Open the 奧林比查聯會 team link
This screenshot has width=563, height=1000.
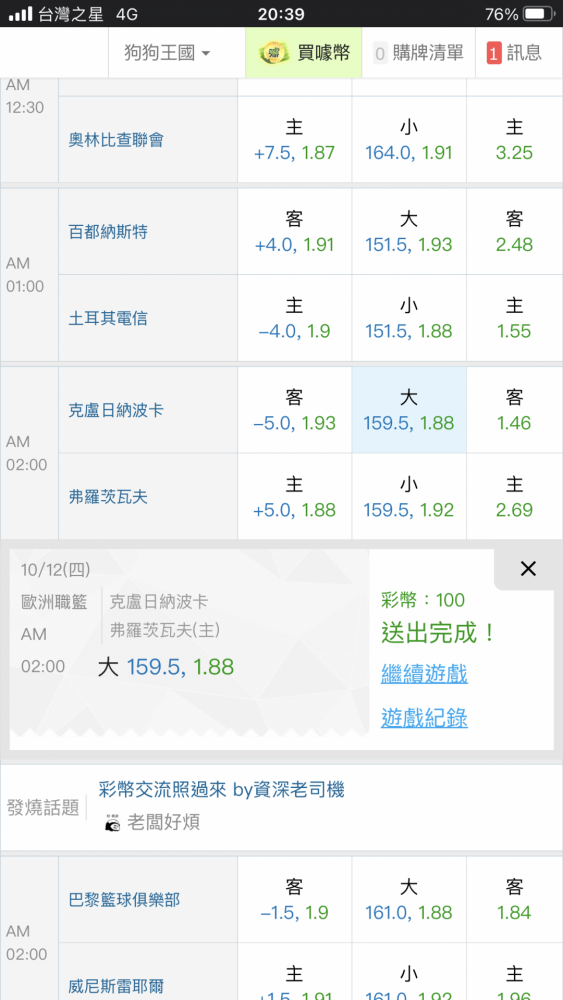tap(116, 140)
